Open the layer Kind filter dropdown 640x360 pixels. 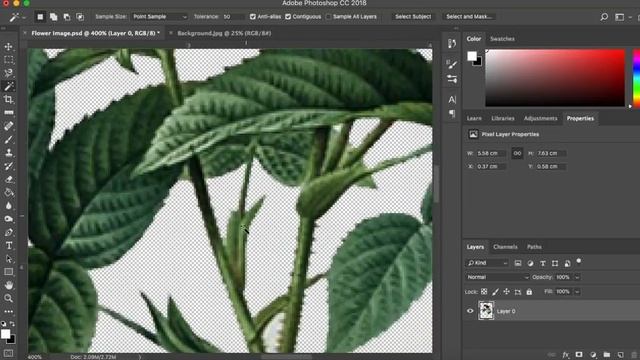tap(487, 263)
